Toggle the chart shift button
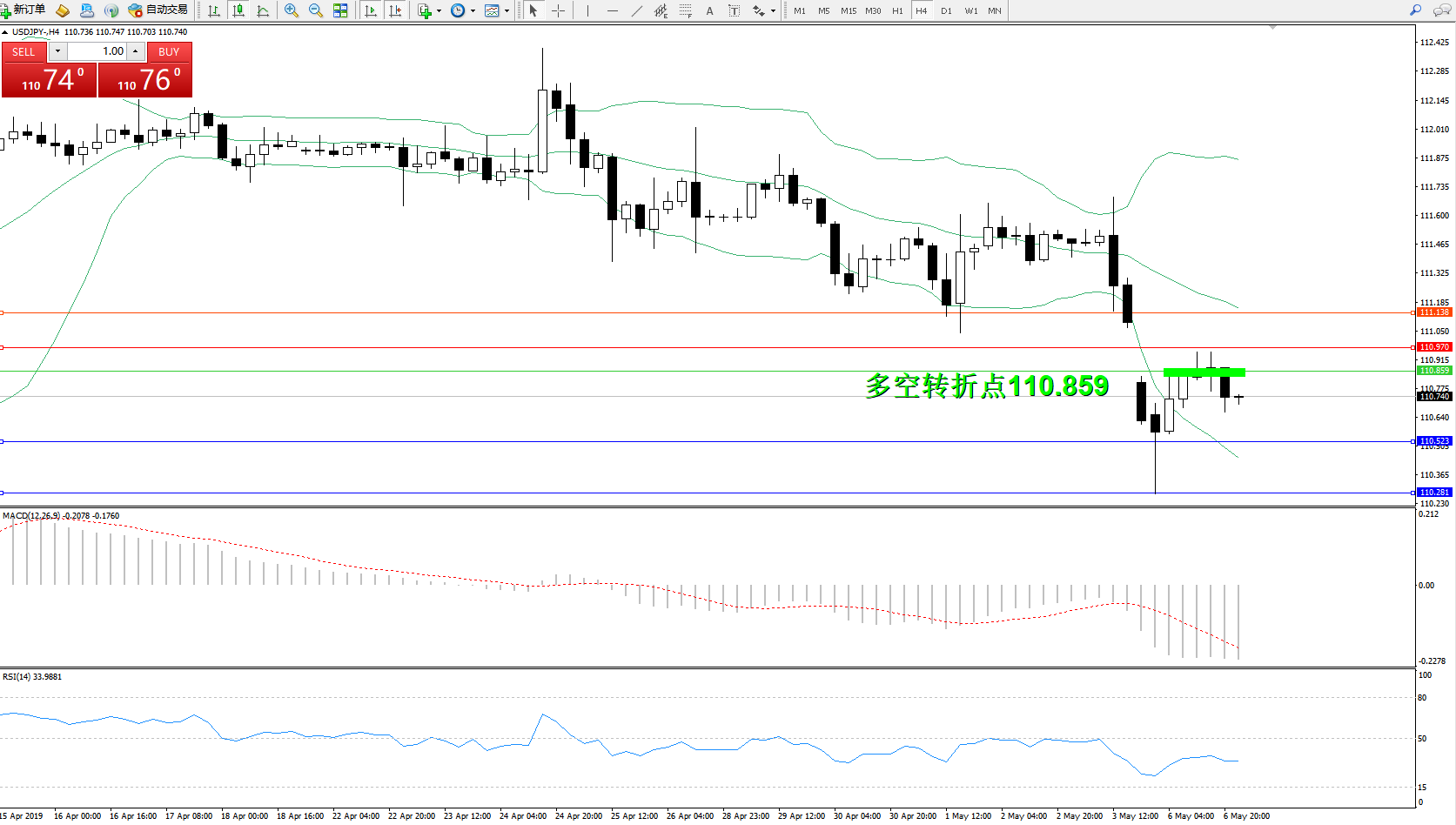 [x=395, y=10]
